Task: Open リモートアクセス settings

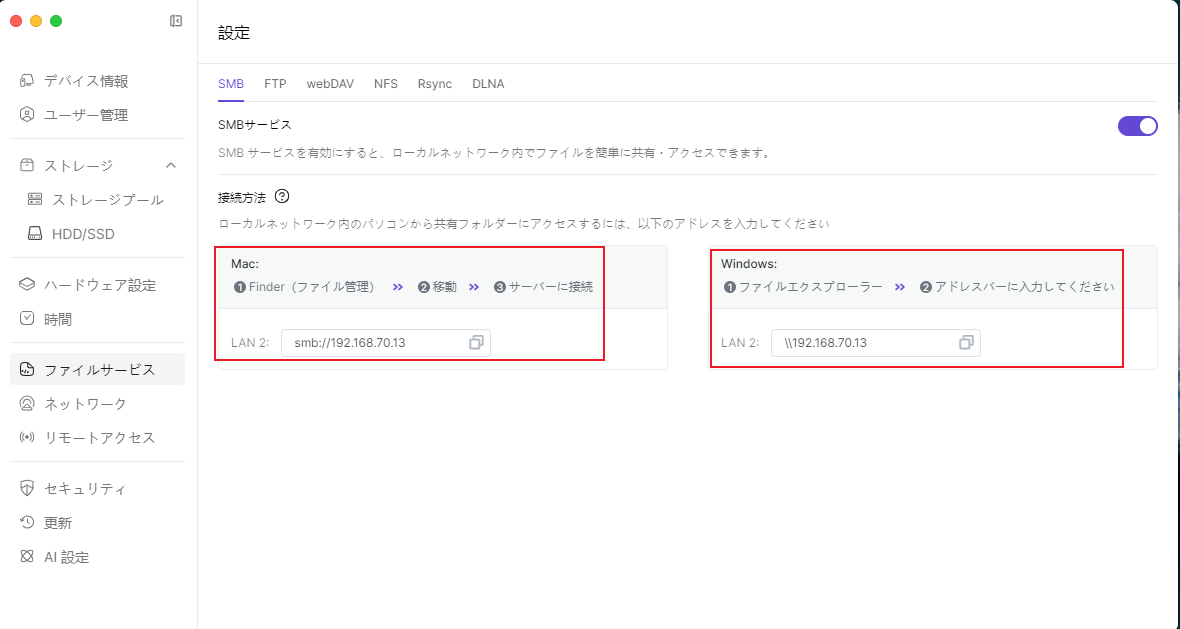Action: pos(99,438)
